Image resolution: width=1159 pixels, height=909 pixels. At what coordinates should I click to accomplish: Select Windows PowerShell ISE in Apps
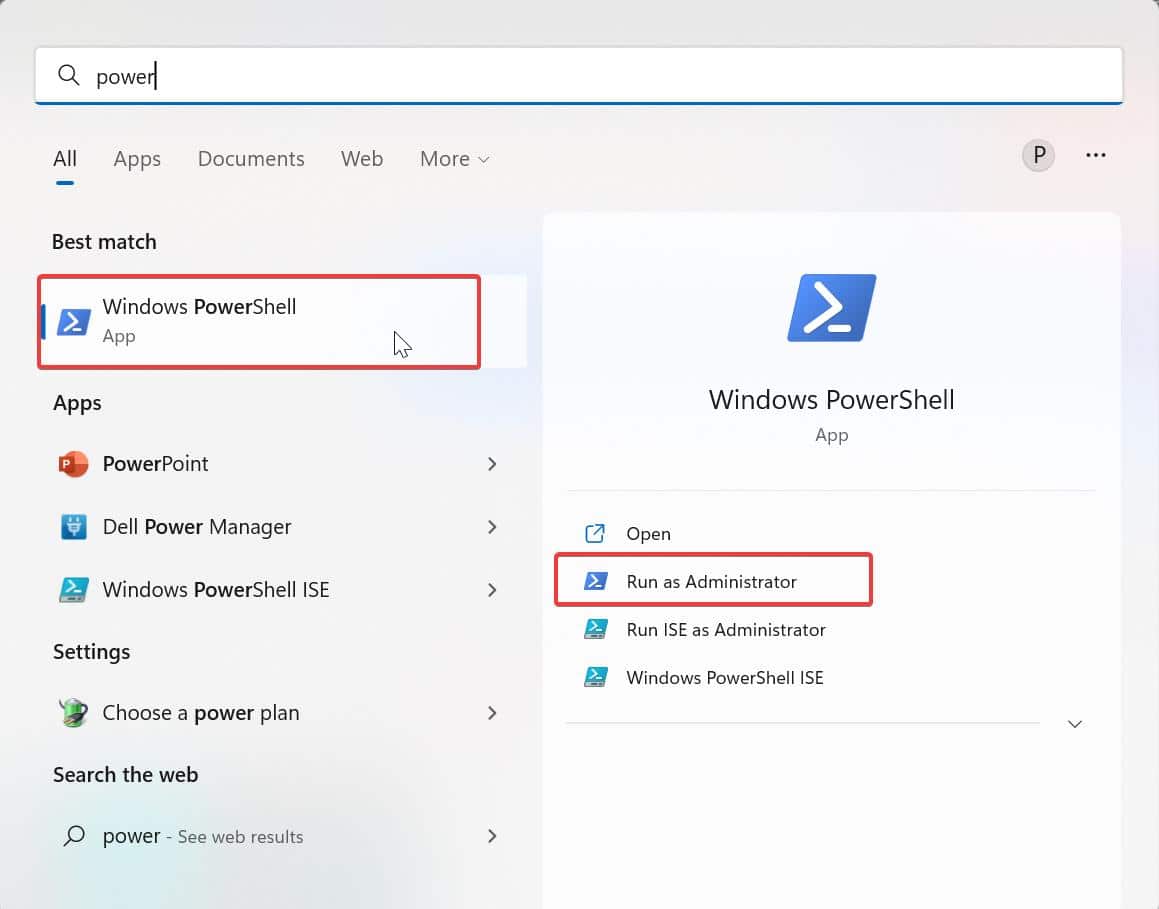(x=215, y=590)
